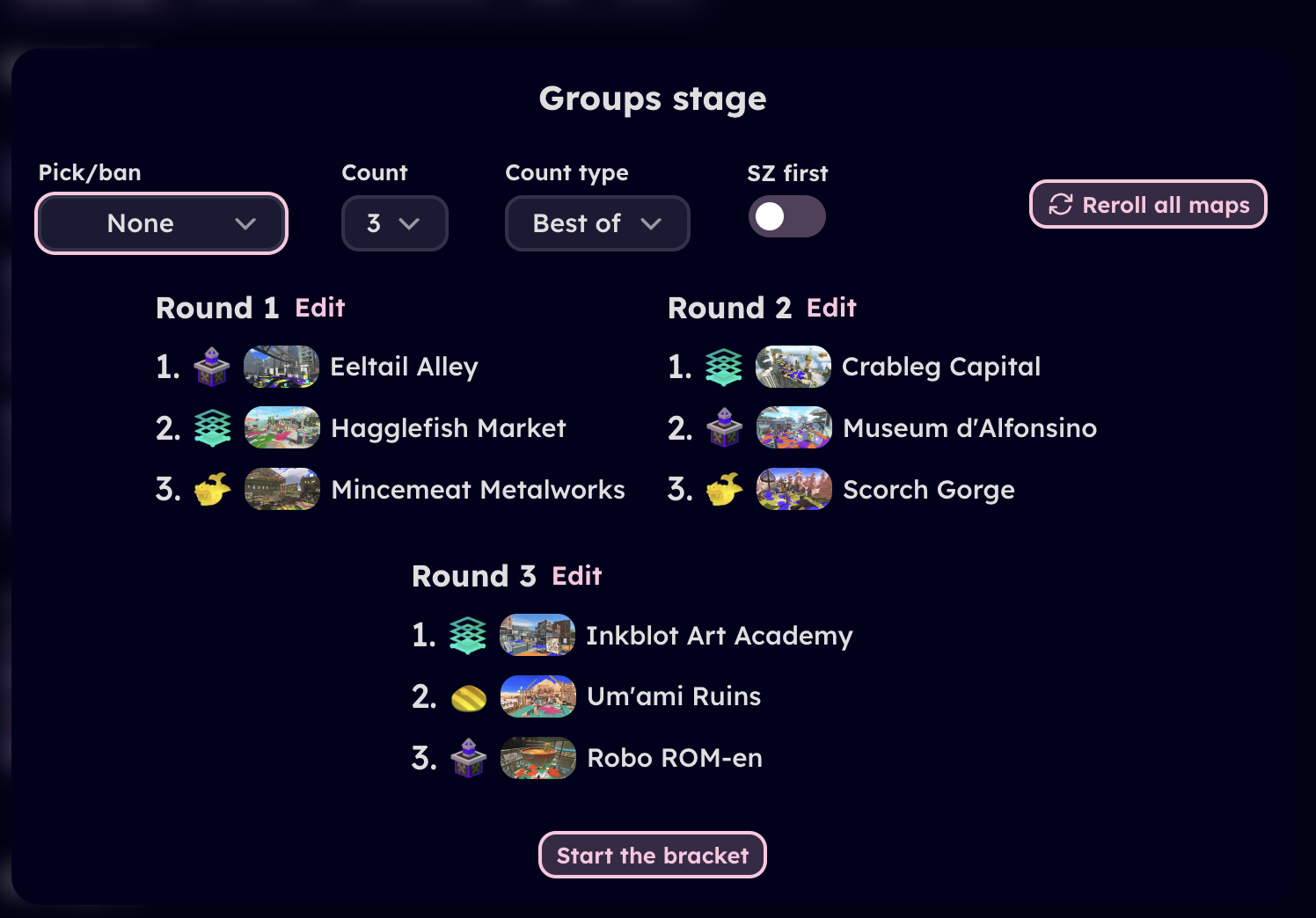Click Rainmaker icon beside Scorch Gorge
Screen dimensions: 1316x918
point(724,489)
